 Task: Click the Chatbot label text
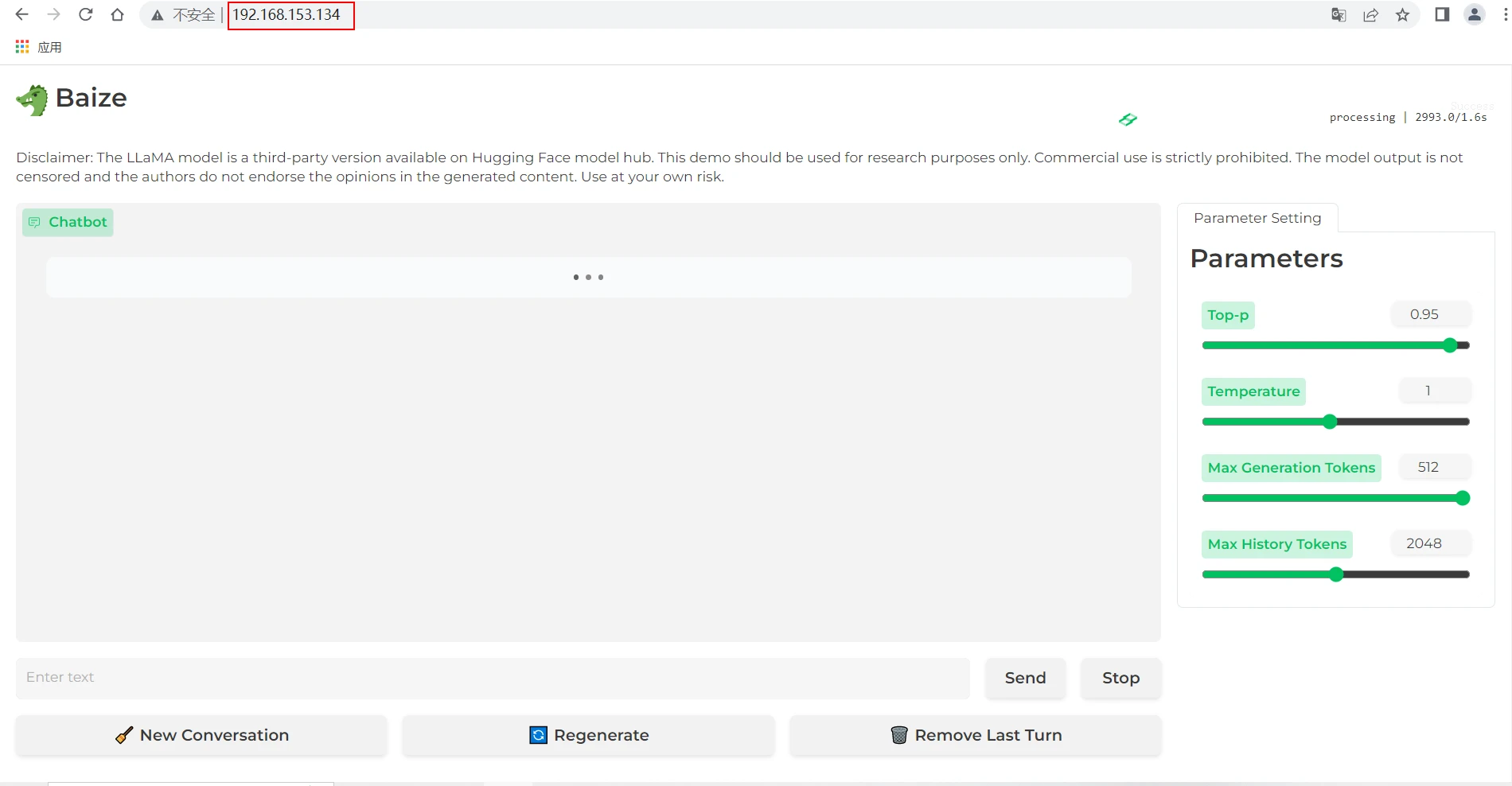[x=78, y=222]
